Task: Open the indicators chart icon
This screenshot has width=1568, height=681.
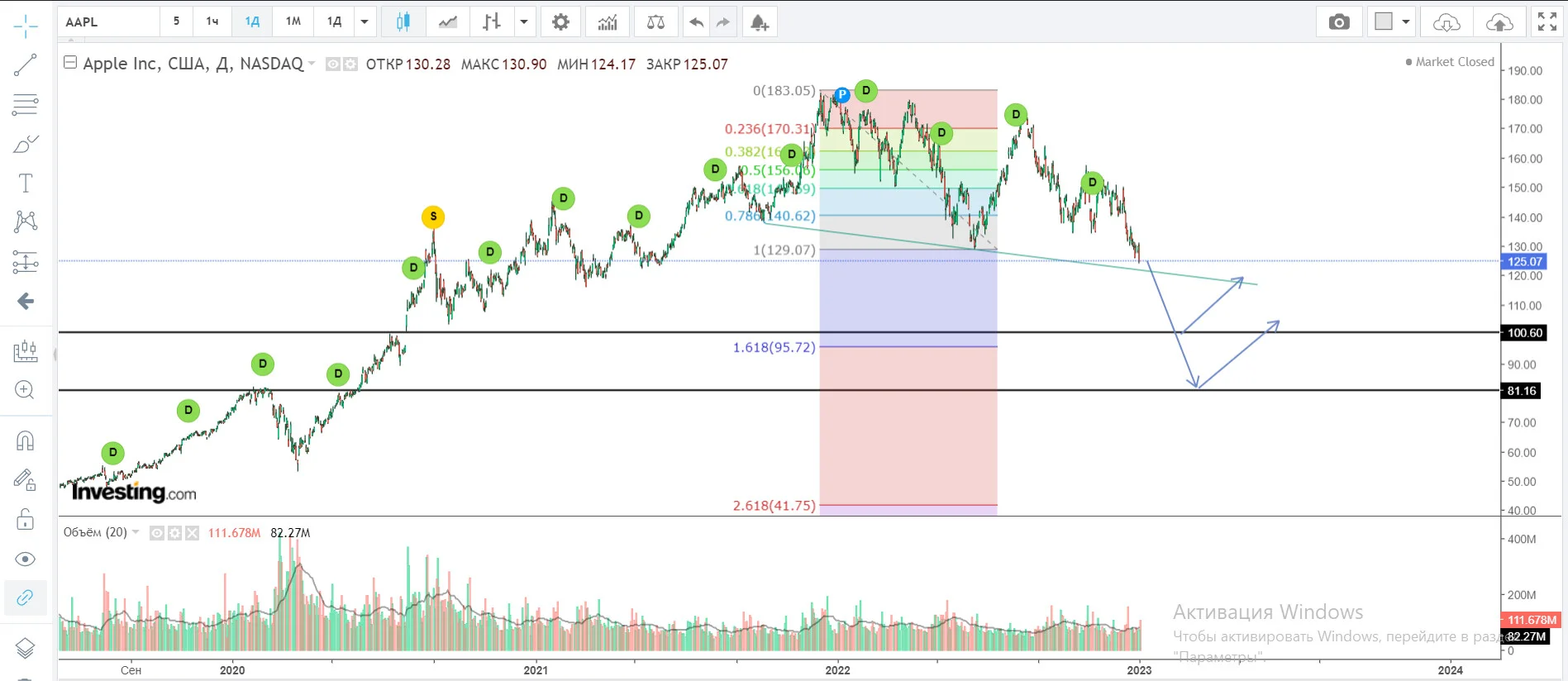Action: (x=608, y=21)
